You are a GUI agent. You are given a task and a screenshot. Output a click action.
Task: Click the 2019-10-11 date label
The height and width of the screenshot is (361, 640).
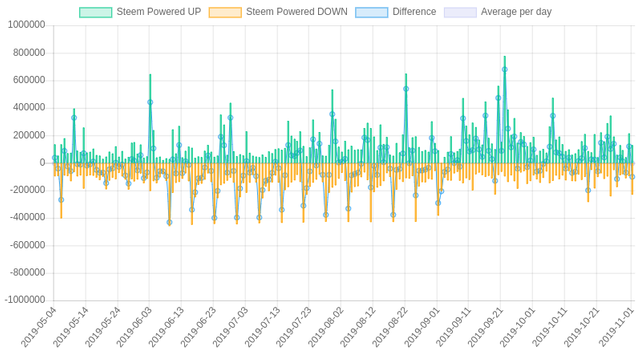coord(550,328)
